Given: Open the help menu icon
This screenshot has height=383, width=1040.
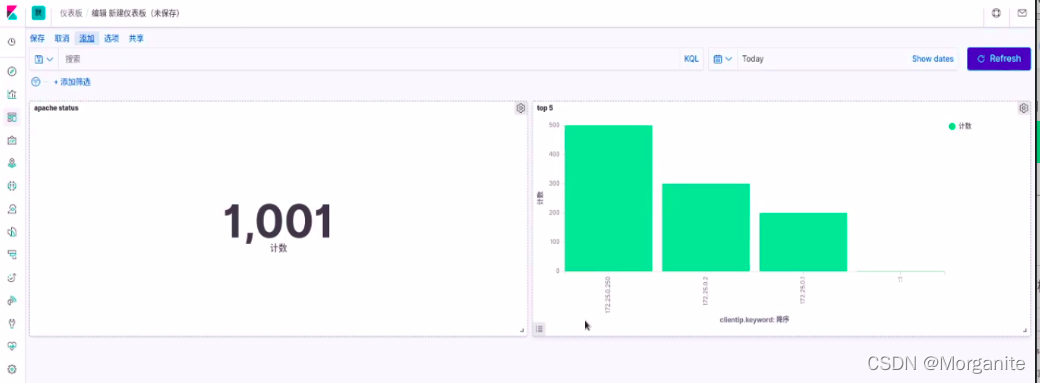Looking at the screenshot, I should click(x=996, y=13).
